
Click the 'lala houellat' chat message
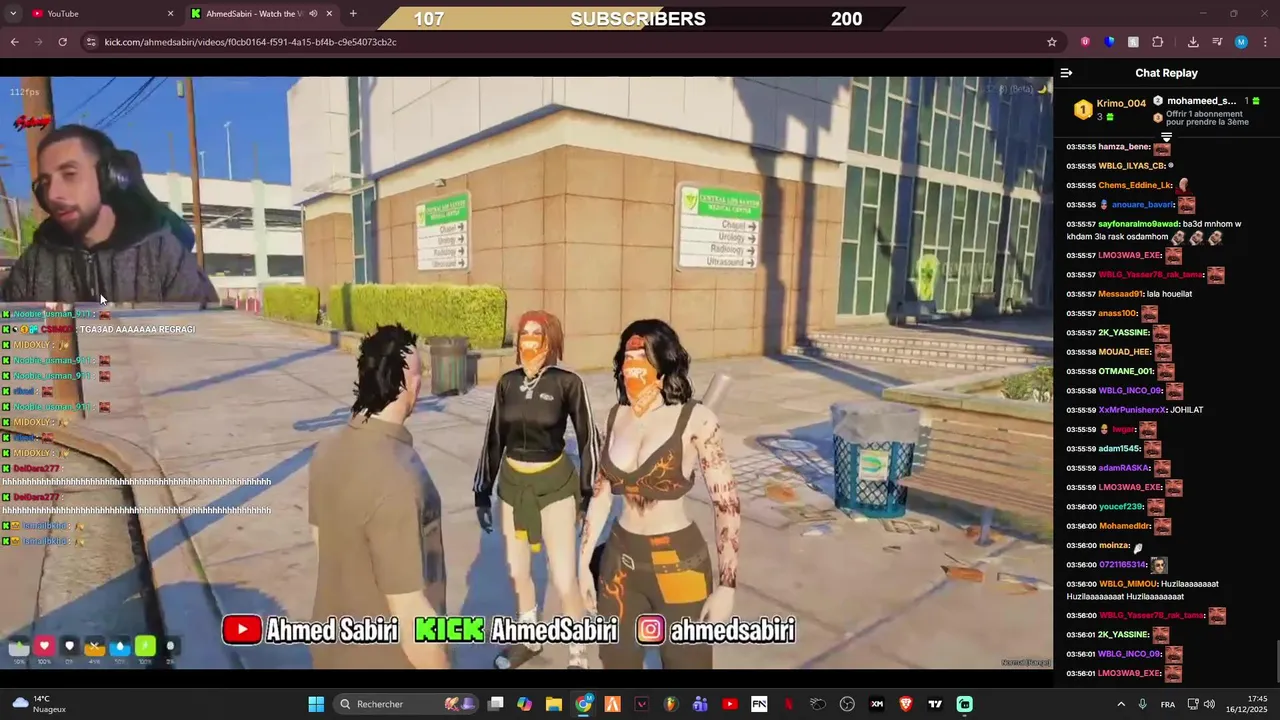1169,294
